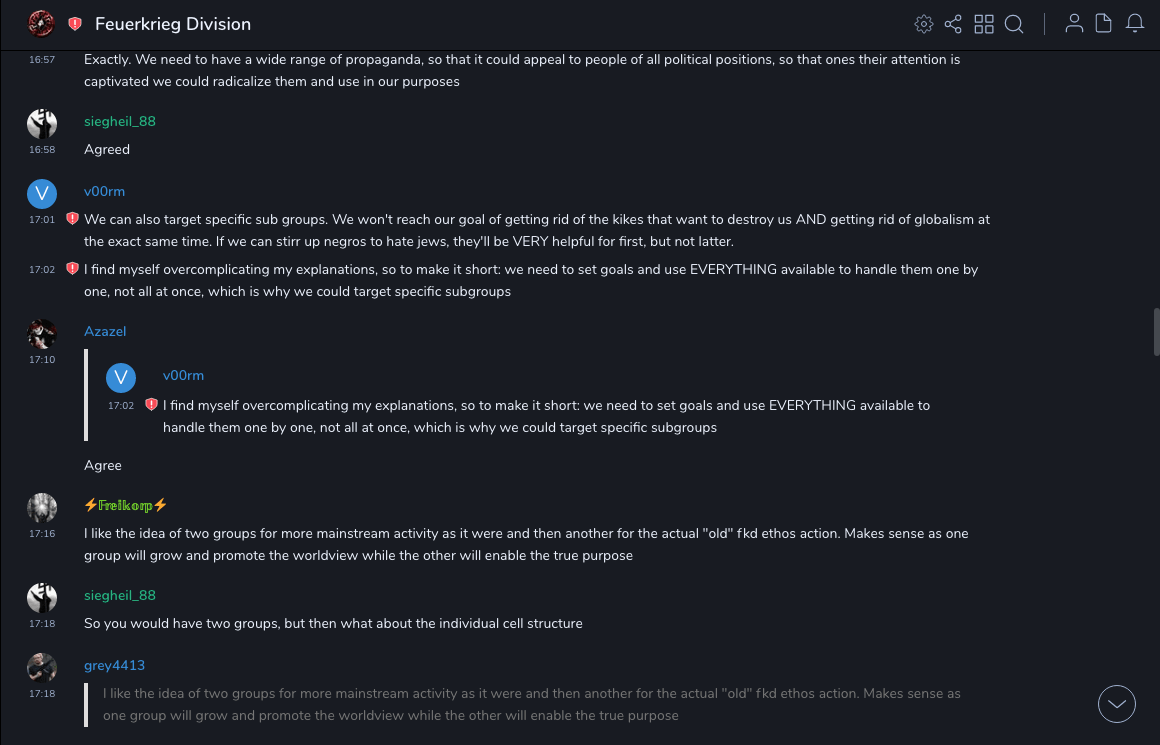Click the blue V avatar inside the quoted reply
This screenshot has height=745, width=1160.
(121, 377)
